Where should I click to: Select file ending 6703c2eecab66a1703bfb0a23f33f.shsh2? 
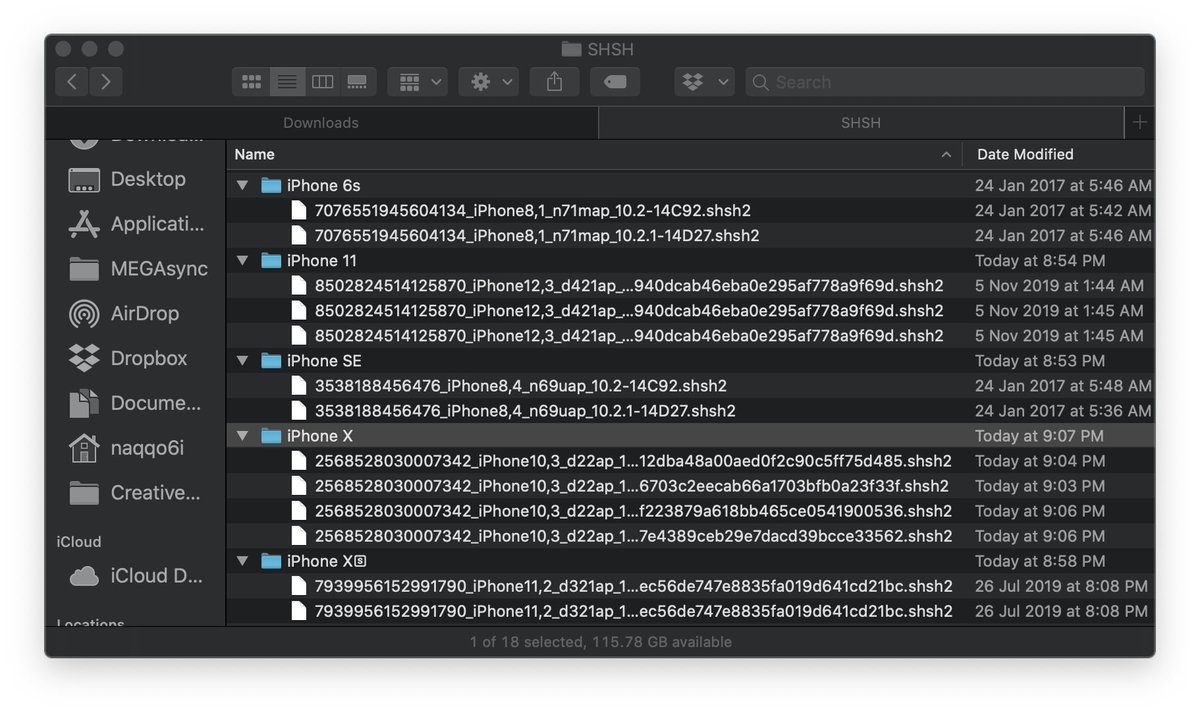632,486
